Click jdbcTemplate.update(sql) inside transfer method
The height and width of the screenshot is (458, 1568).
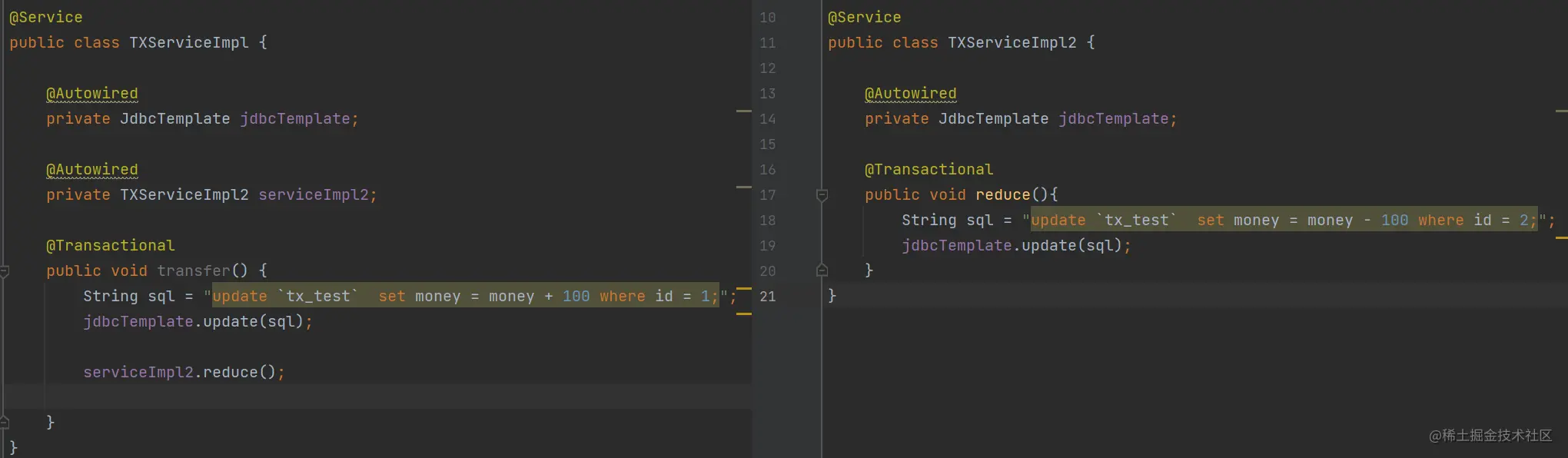[198, 322]
